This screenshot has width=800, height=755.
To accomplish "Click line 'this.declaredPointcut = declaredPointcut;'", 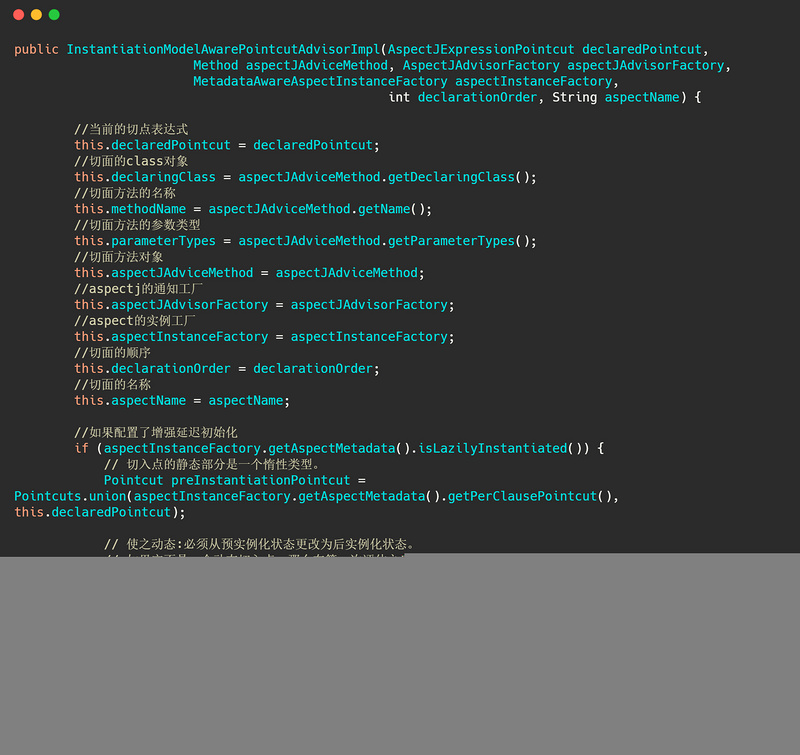I will click(227, 145).
